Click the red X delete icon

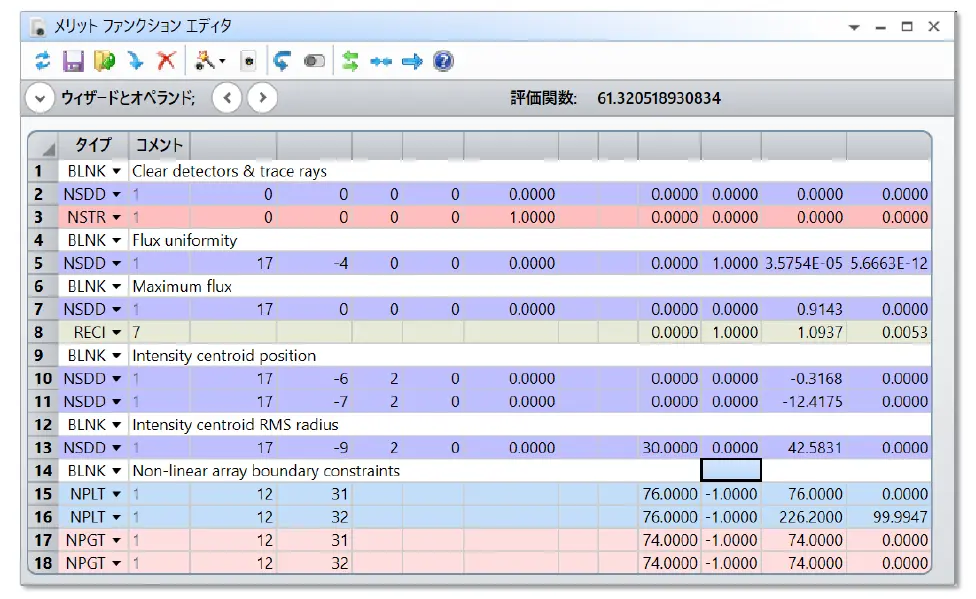[x=166, y=62]
